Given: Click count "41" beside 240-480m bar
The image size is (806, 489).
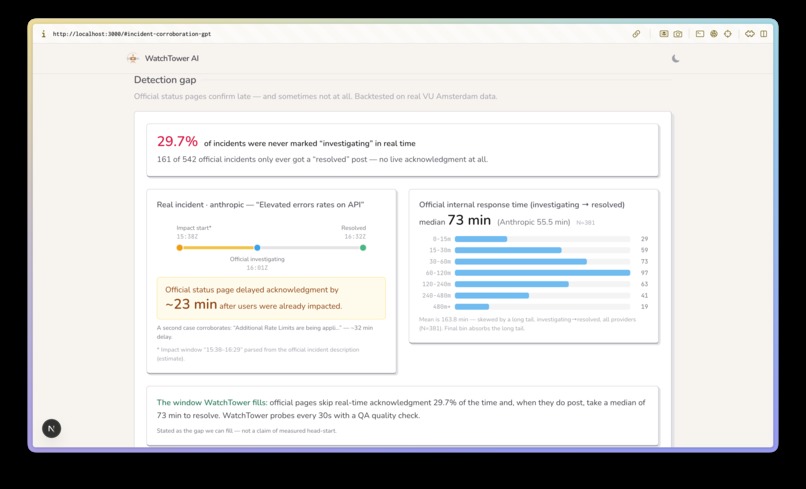Looking at the screenshot, I should coord(645,296).
